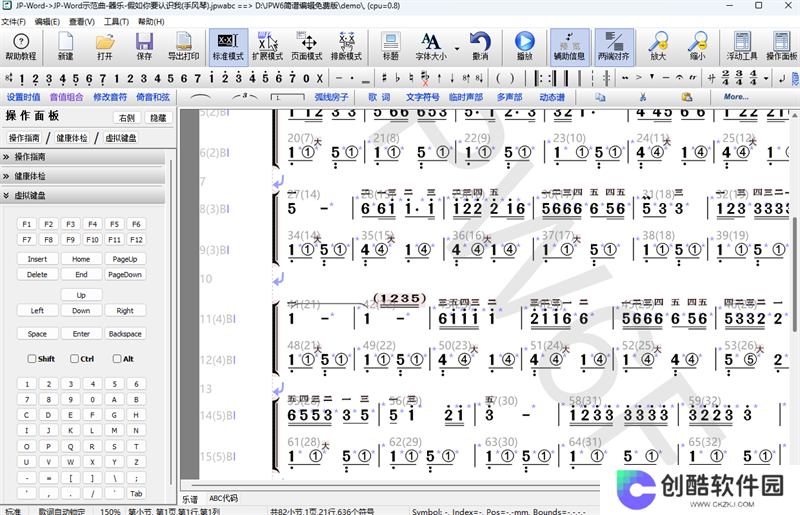Play the score with 播放
The height and width of the screenshot is (515, 800).
pos(524,46)
